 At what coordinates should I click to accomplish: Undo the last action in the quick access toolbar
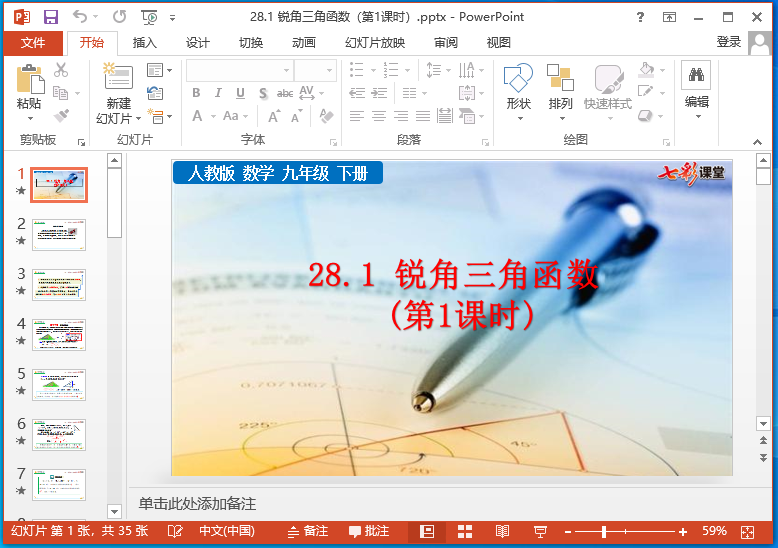[x=80, y=16]
